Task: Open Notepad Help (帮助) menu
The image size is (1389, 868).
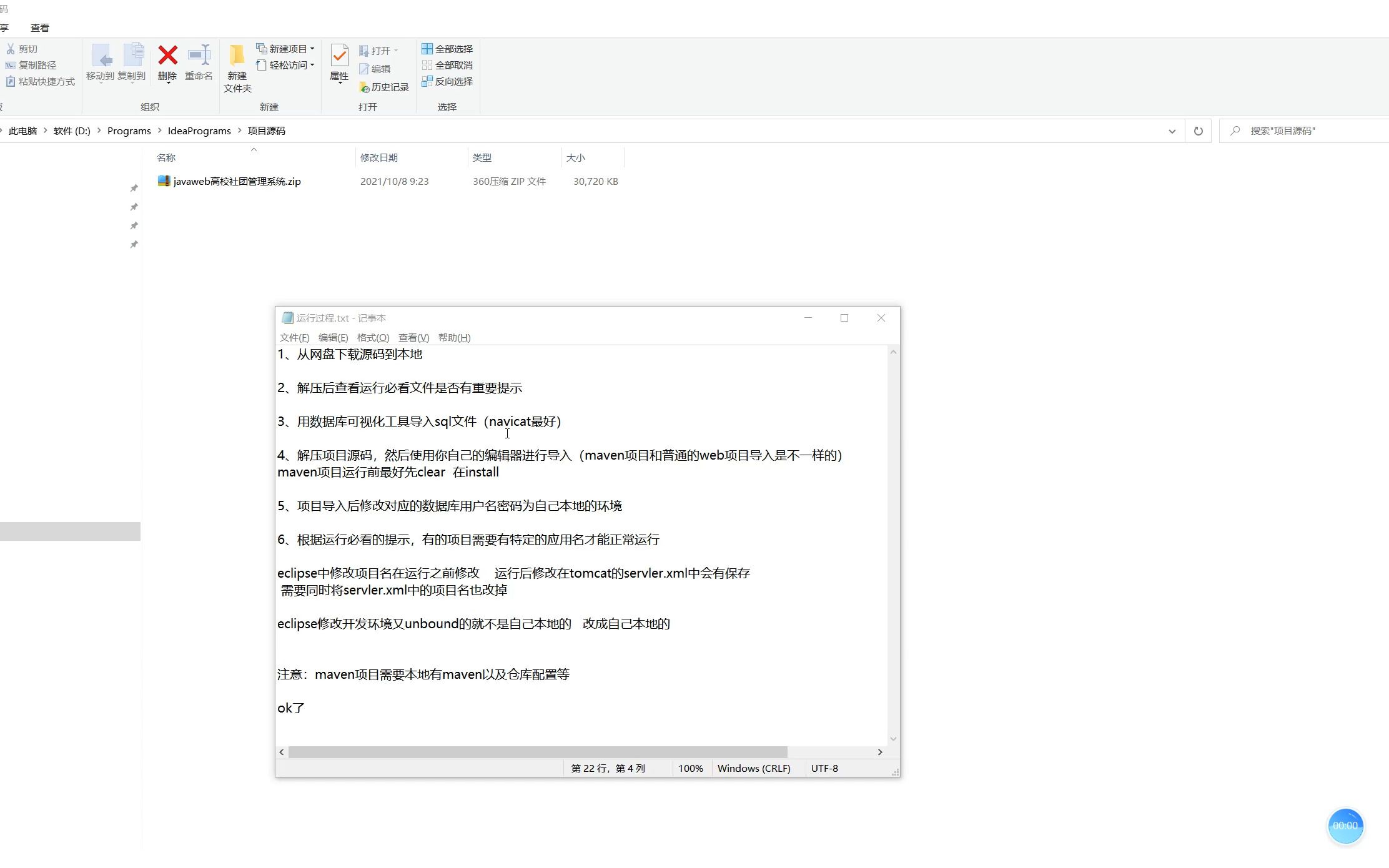Action: (x=454, y=338)
